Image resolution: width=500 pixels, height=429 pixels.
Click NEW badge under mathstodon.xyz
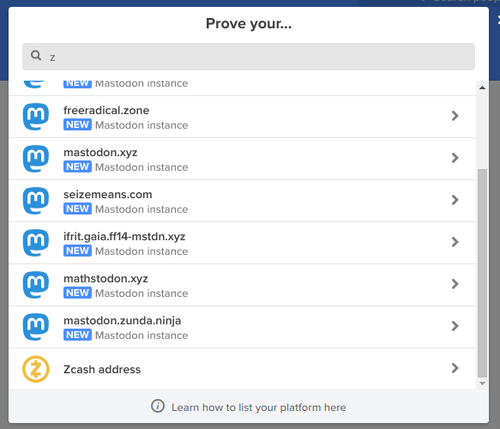click(x=77, y=293)
